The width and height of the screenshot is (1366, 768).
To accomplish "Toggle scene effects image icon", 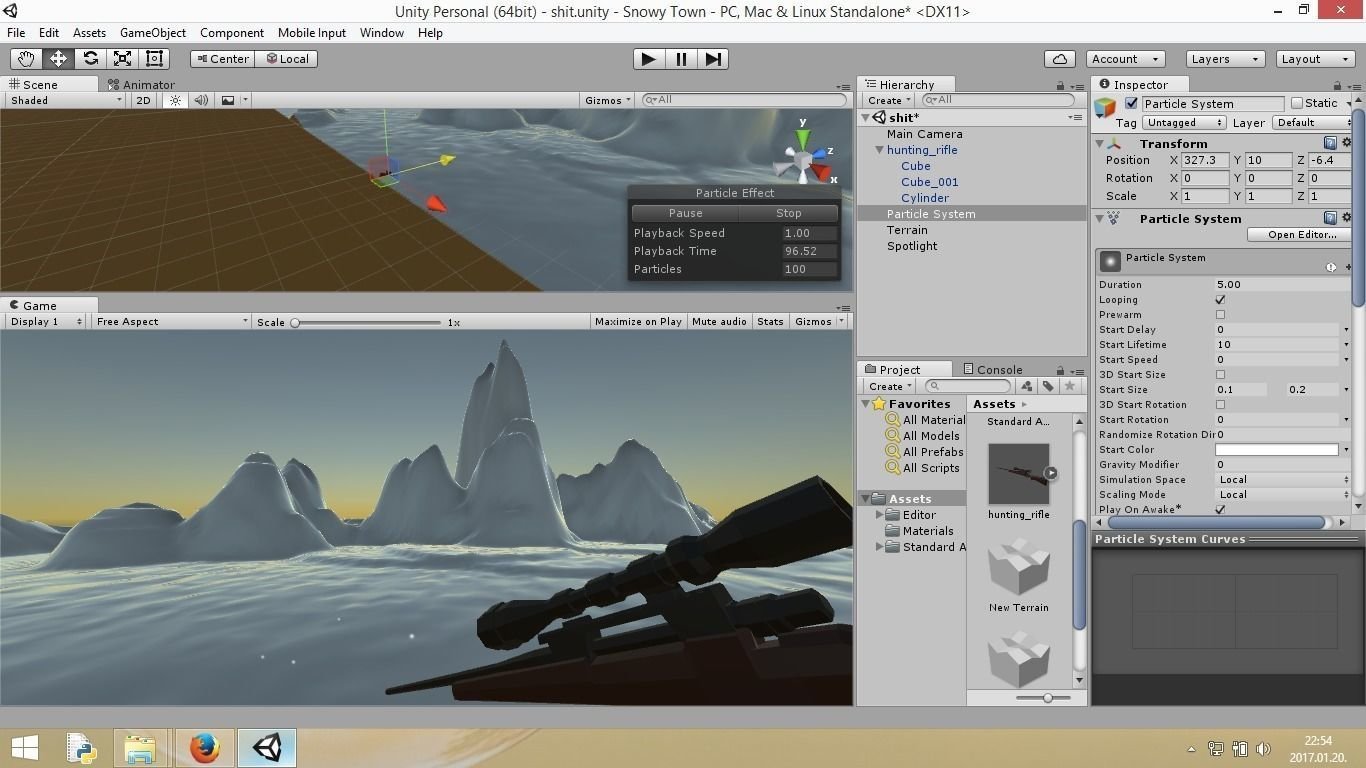I will click(x=228, y=100).
